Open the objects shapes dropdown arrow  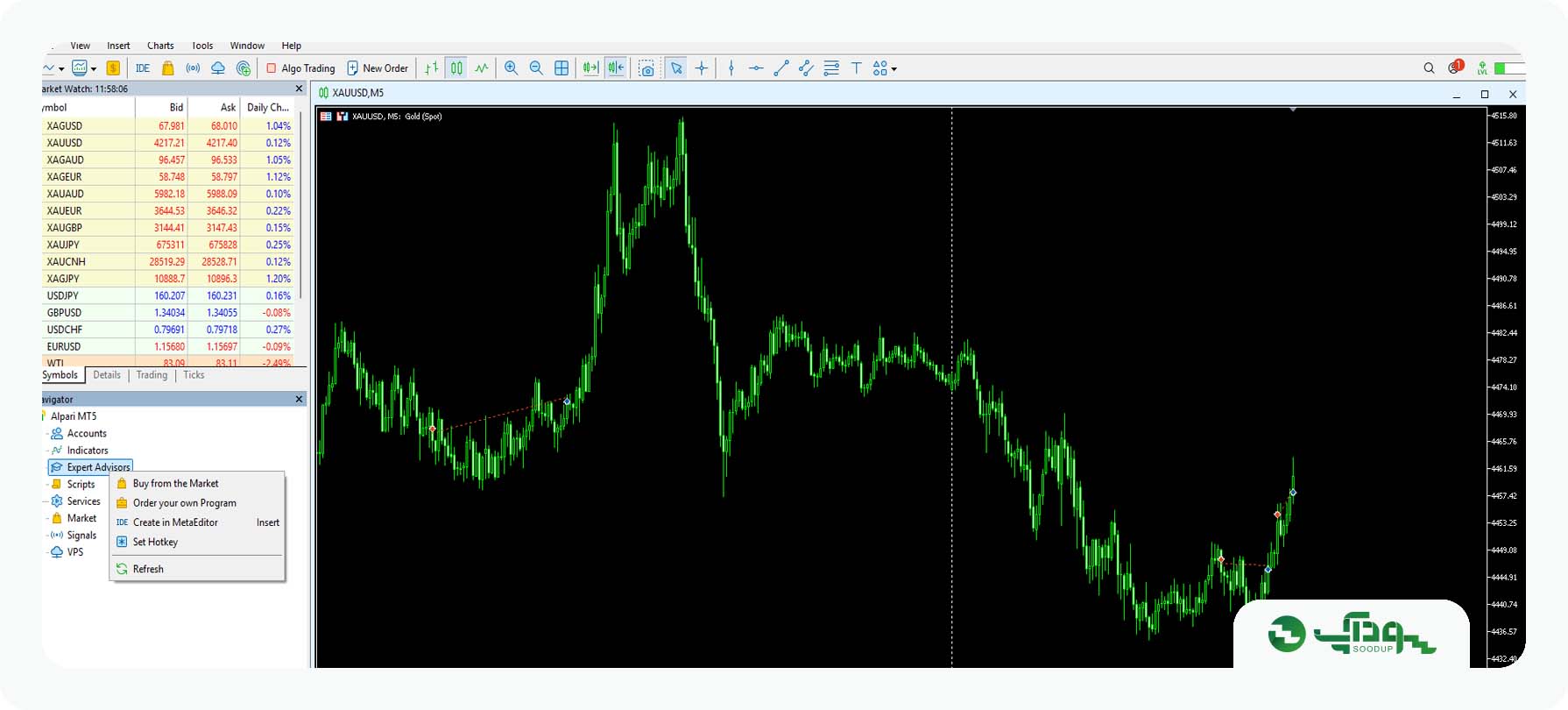894,69
